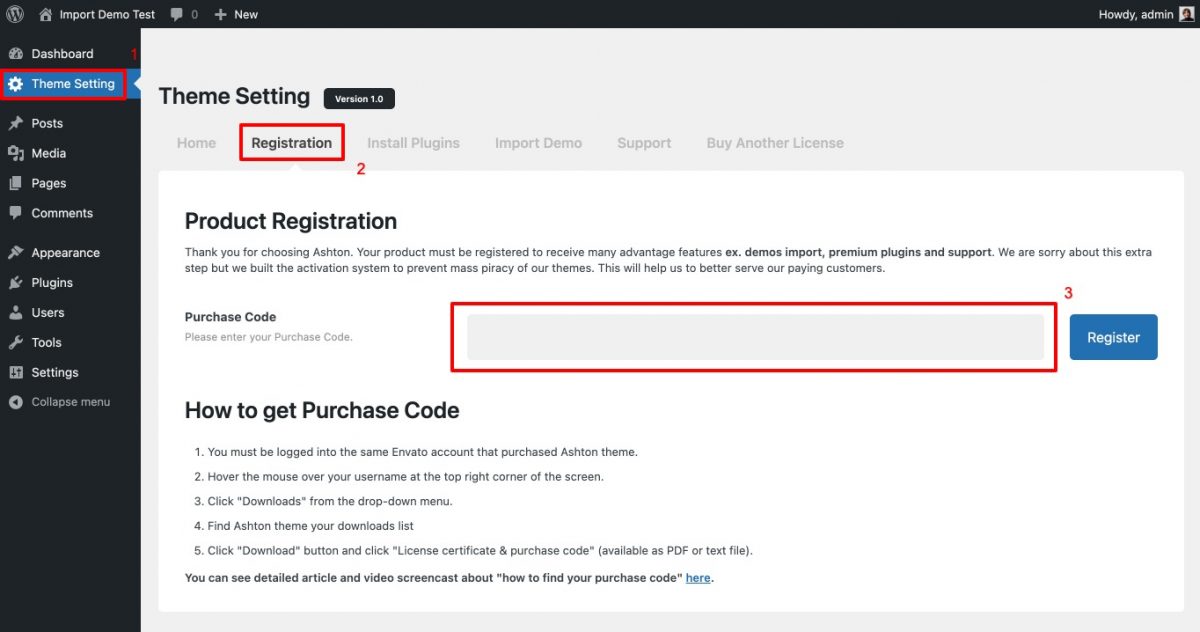This screenshot has width=1200, height=632.
Task: Click the Appearance paintbrush icon
Action: click(x=16, y=252)
